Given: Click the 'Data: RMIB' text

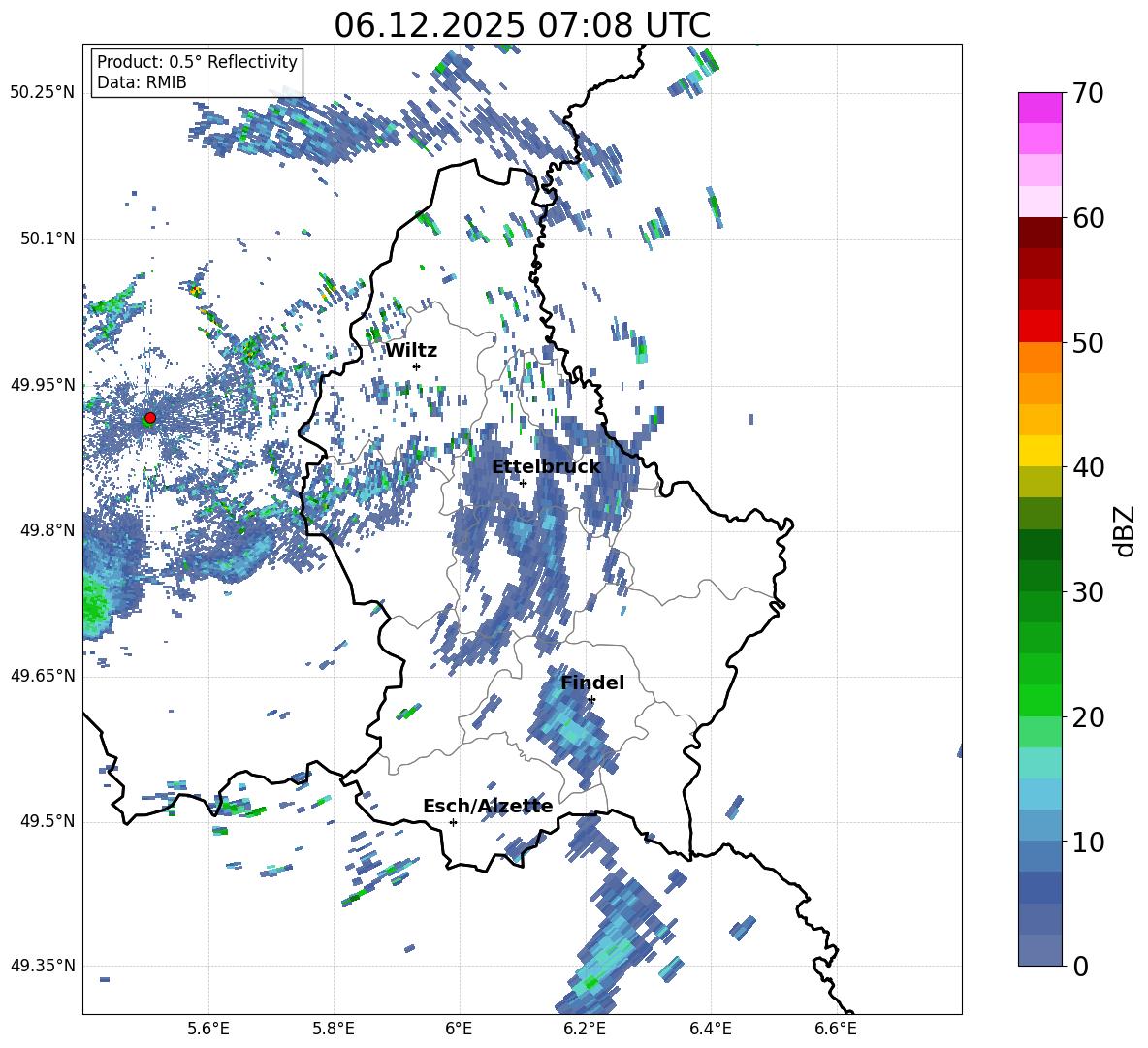Looking at the screenshot, I should pos(142,82).
